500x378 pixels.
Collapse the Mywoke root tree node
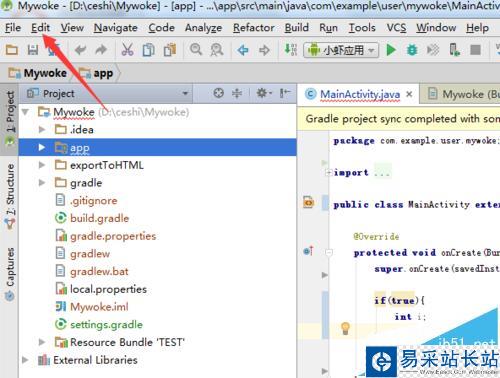pyautogui.click(x=25, y=112)
